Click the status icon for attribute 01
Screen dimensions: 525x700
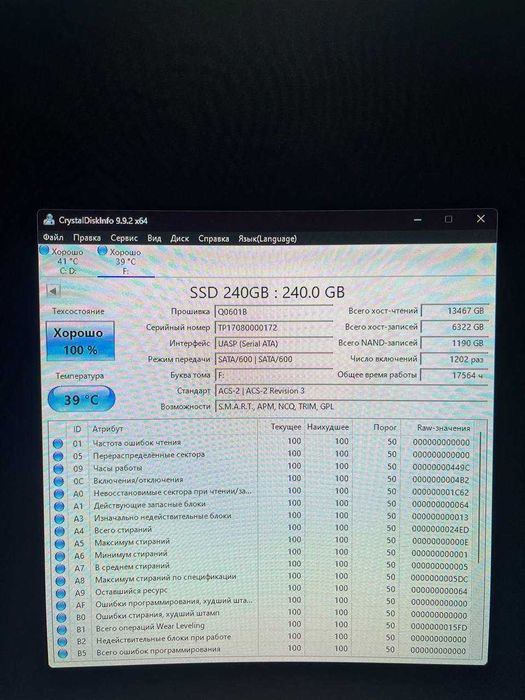pos(58,443)
